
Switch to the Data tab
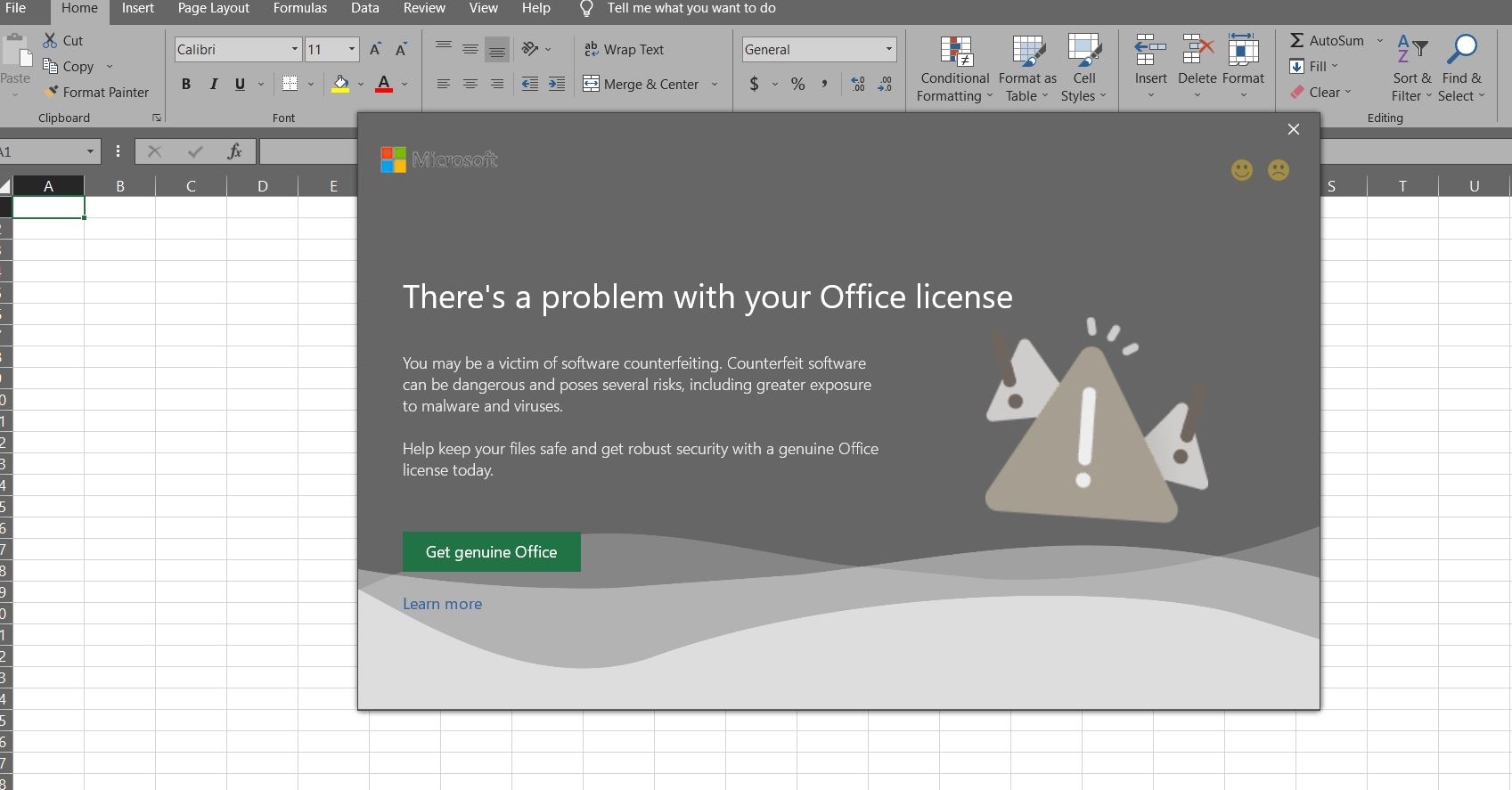point(365,8)
